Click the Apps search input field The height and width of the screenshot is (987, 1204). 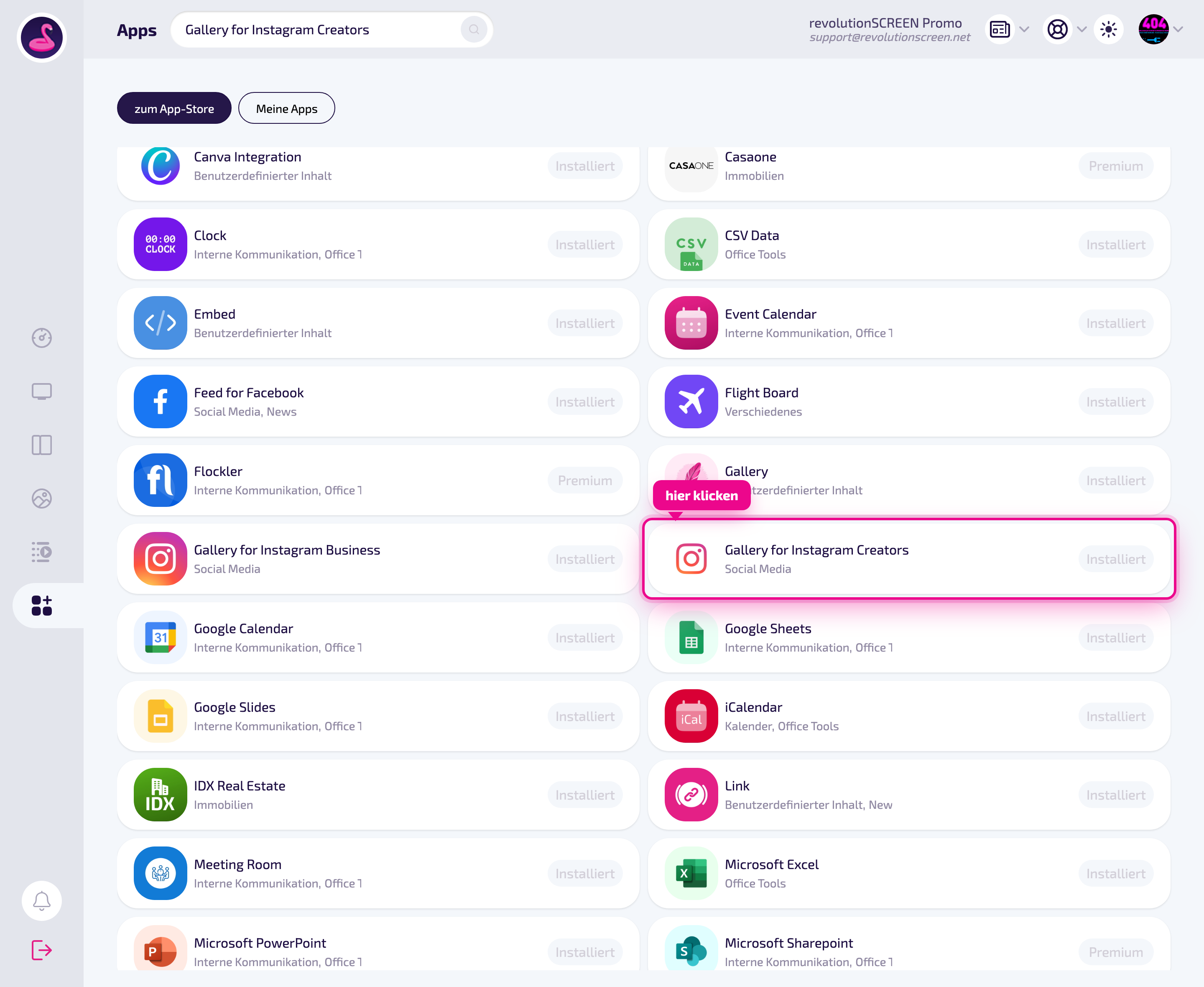(332, 30)
